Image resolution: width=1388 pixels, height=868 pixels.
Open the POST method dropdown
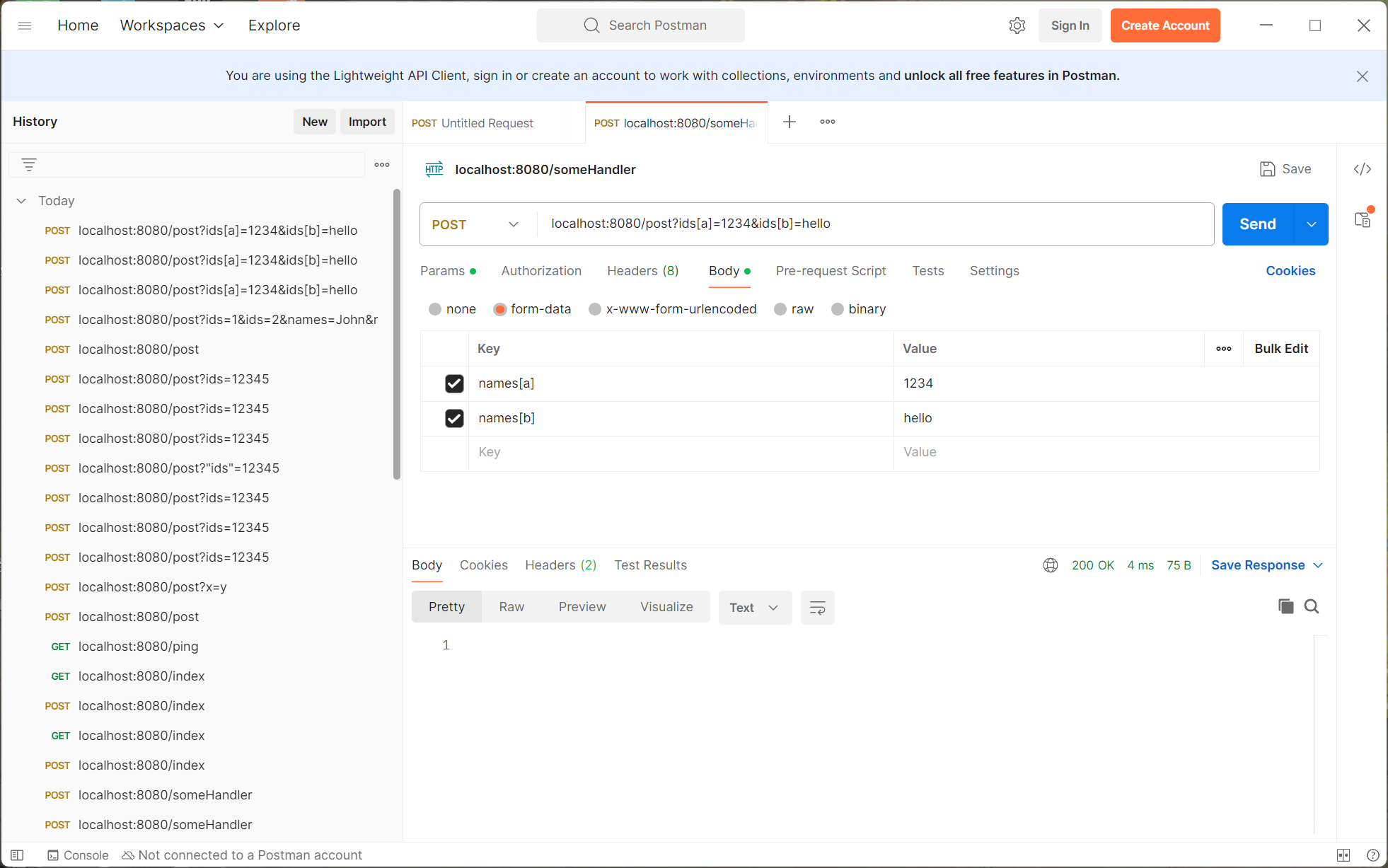pyautogui.click(x=477, y=224)
